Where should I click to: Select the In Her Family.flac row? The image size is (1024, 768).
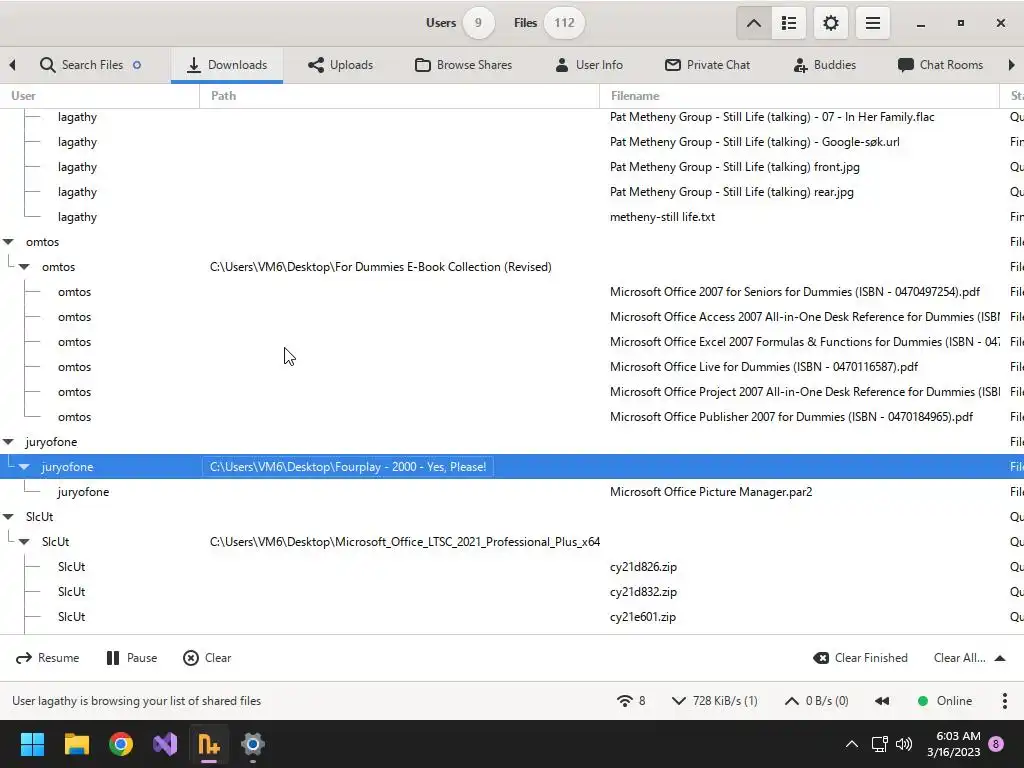pyautogui.click(x=512, y=117)
